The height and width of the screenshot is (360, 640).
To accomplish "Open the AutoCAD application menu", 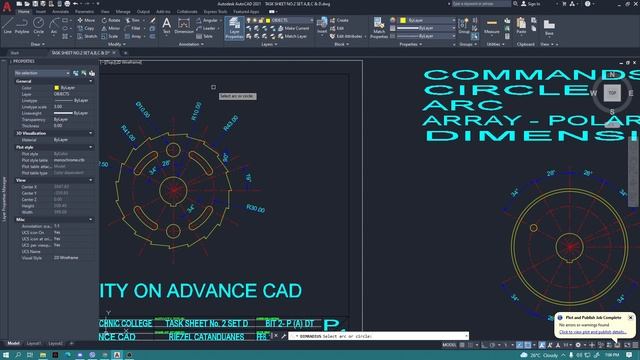I will 7,7.
